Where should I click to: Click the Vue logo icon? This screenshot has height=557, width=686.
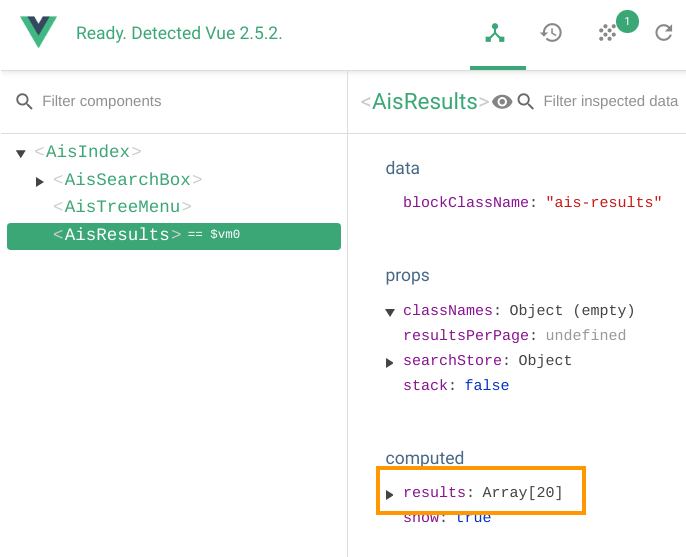(38, 32)
